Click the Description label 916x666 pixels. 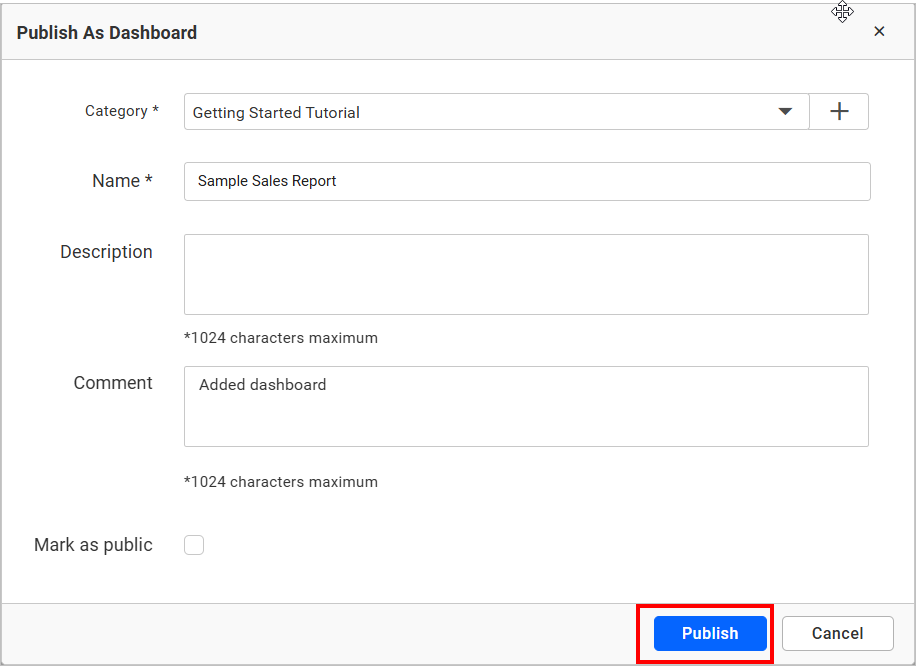[x=106, y=251]
